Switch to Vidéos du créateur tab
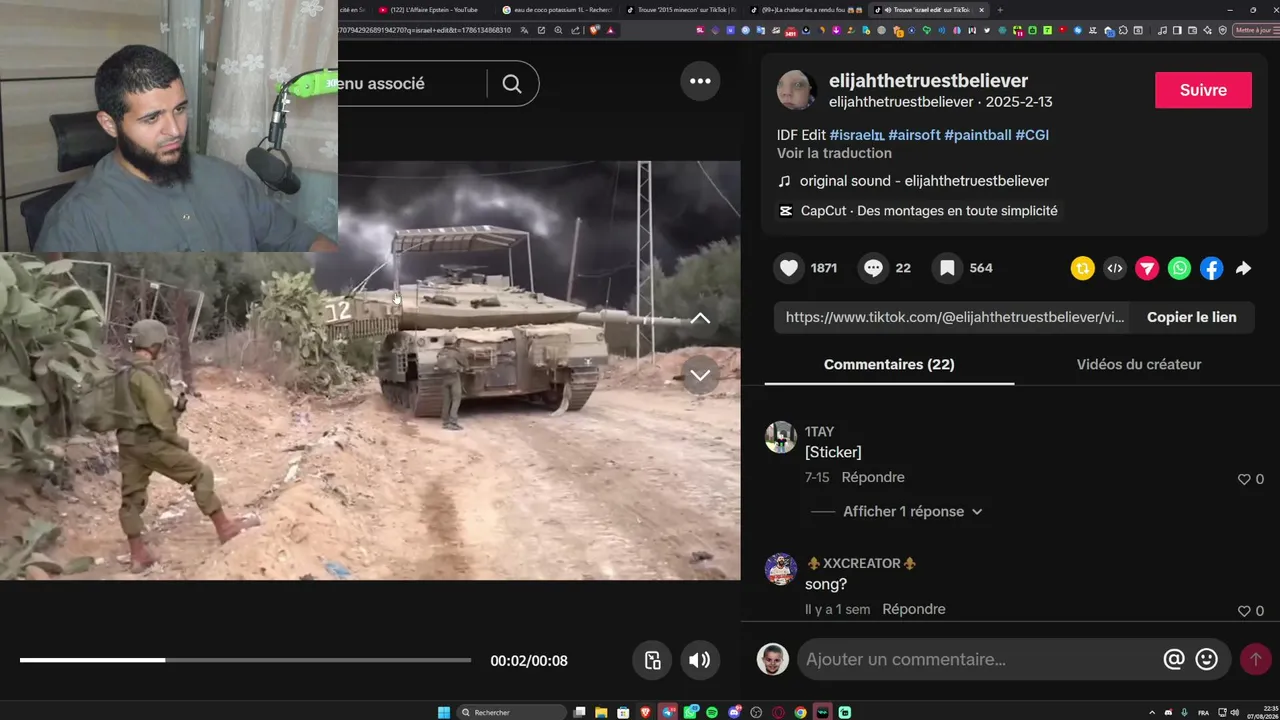Image resolution: width=1280 pixels, height=720 pixels. coord(1139,364)
